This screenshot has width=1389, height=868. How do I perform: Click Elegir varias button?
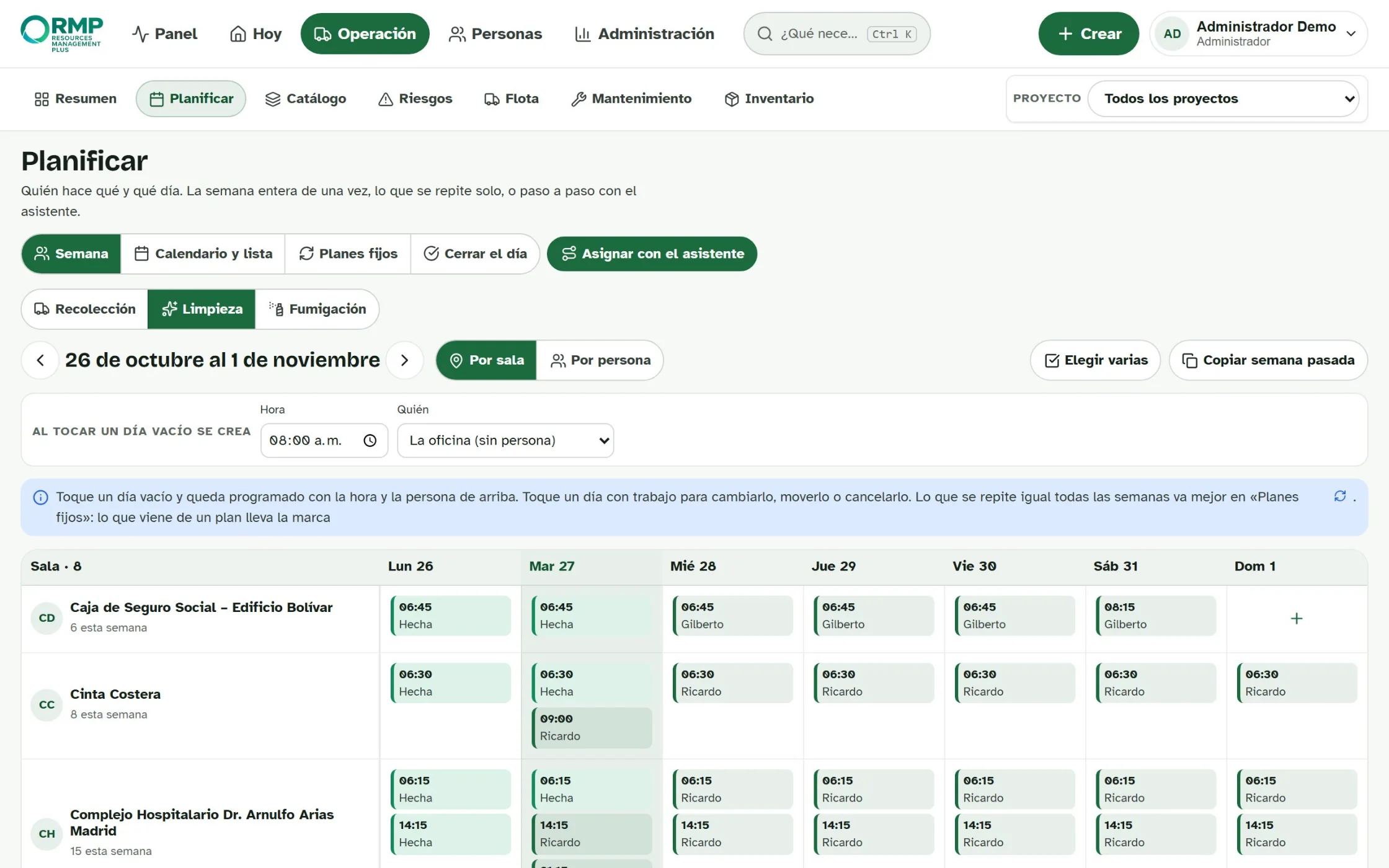(x=1095, y=360)
